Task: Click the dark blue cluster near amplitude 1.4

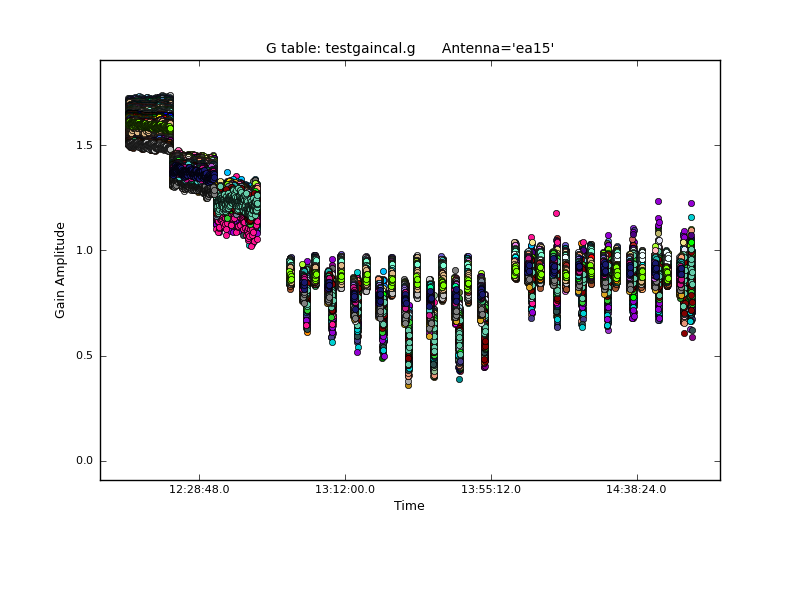Action: pyautogui.click(x=193, y=172)
